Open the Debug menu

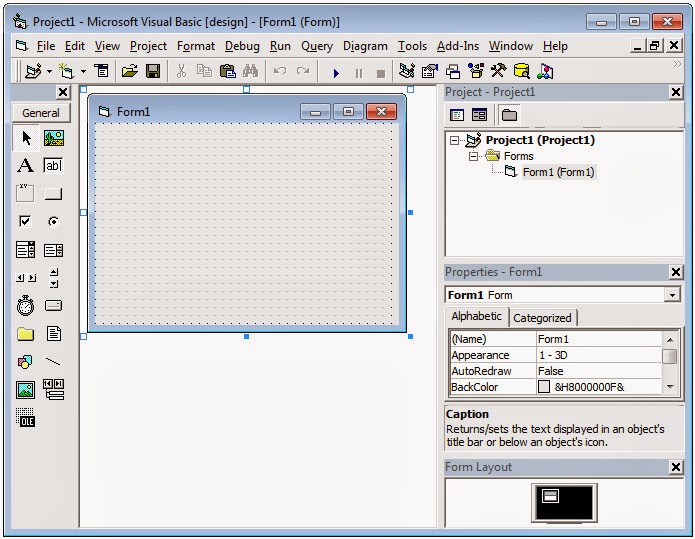(242, 46)
